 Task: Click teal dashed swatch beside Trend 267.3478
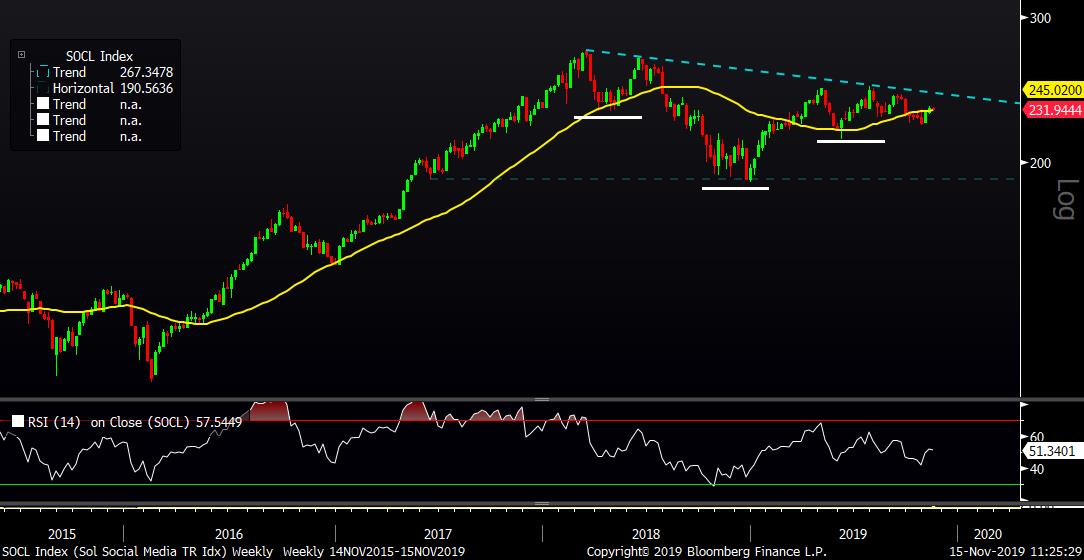(x=43, y=73)
